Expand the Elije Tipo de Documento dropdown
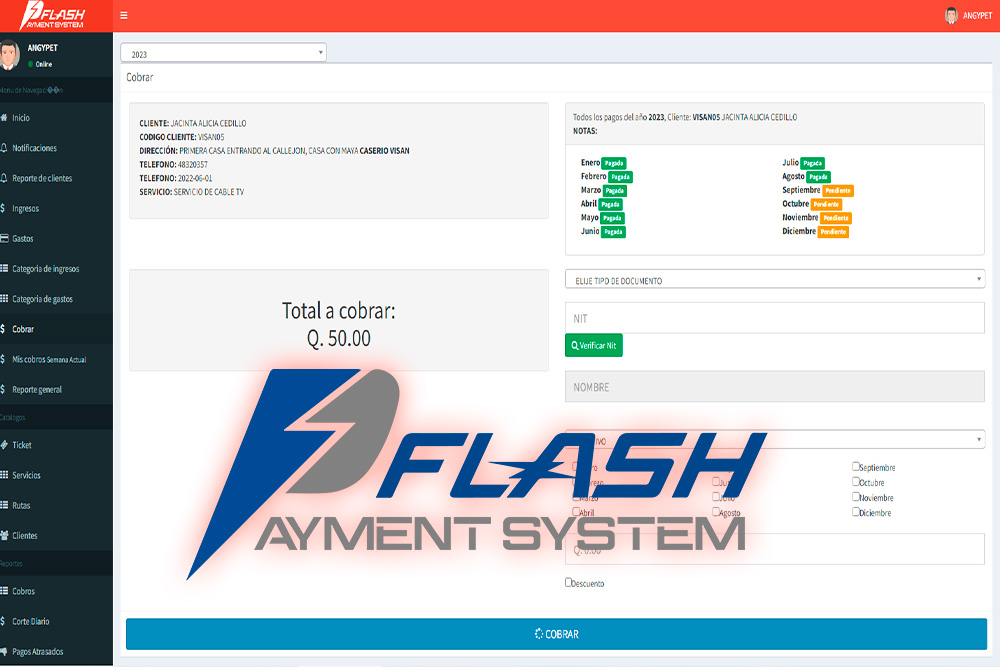This screenshot has height=667, width=1000. click(x=774, y=281)
